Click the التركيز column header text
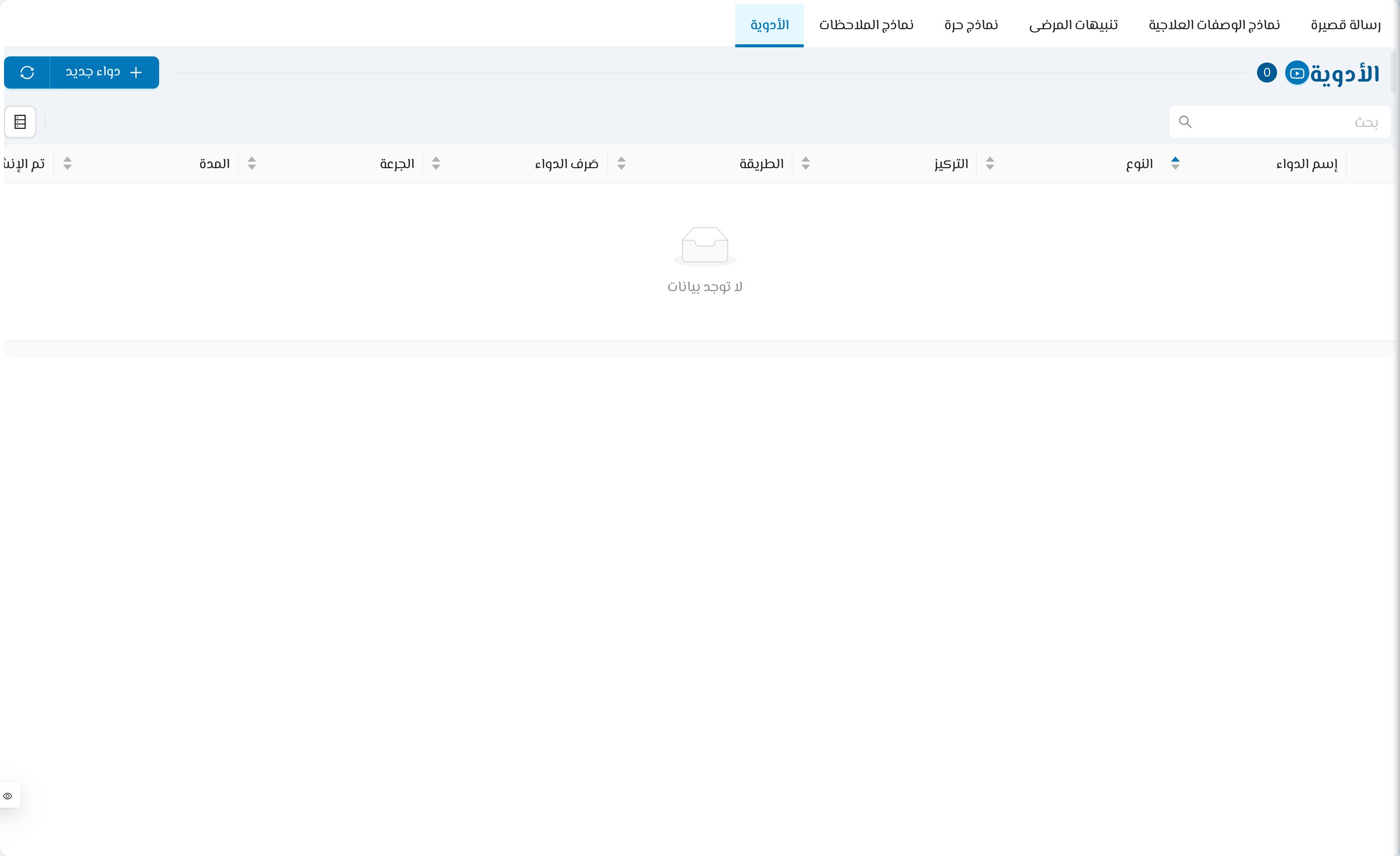The width and height of the screenshot is (1400, 856). [x=951, y=164]
